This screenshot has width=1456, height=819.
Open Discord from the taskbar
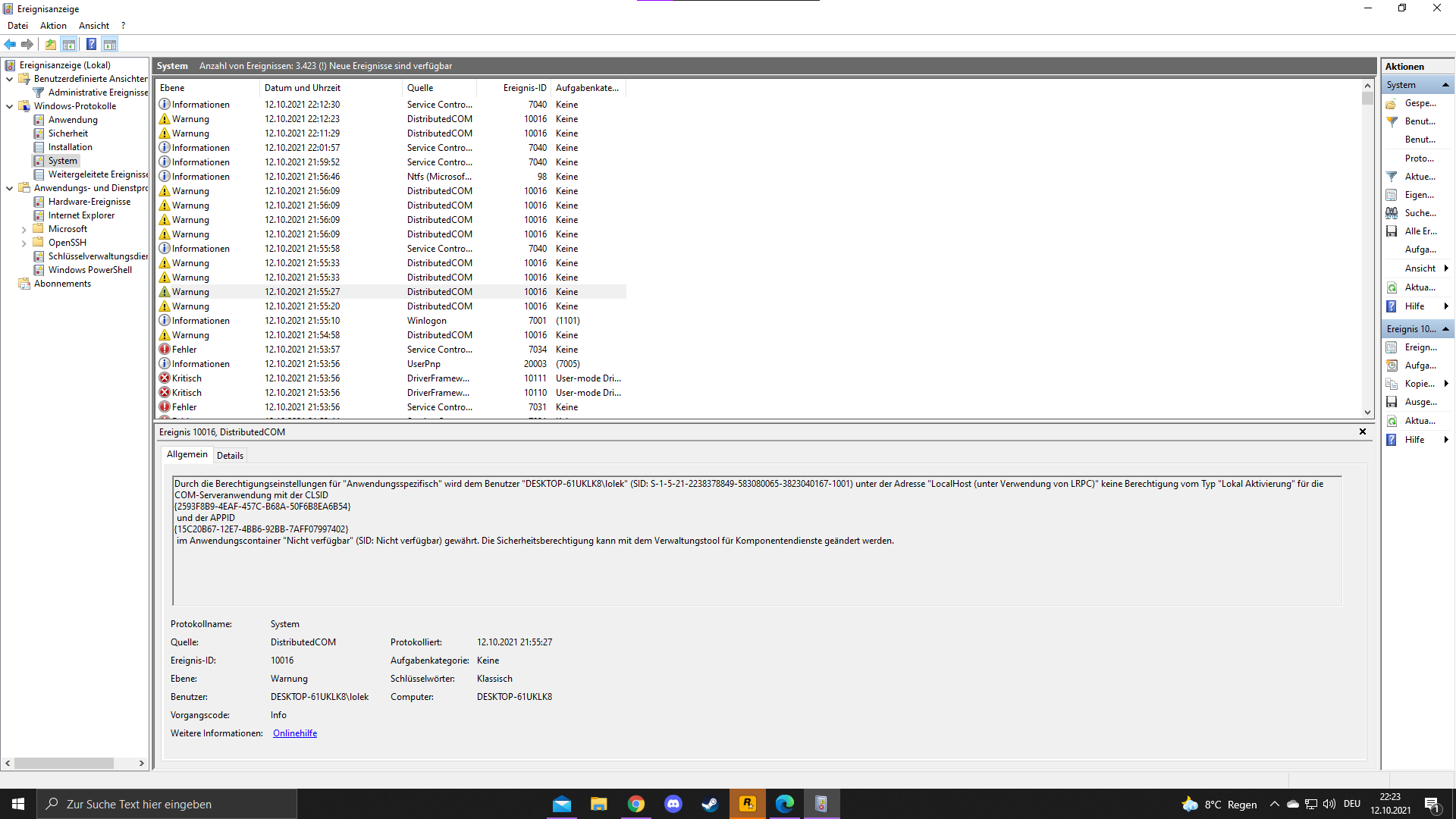coord(673,804)
